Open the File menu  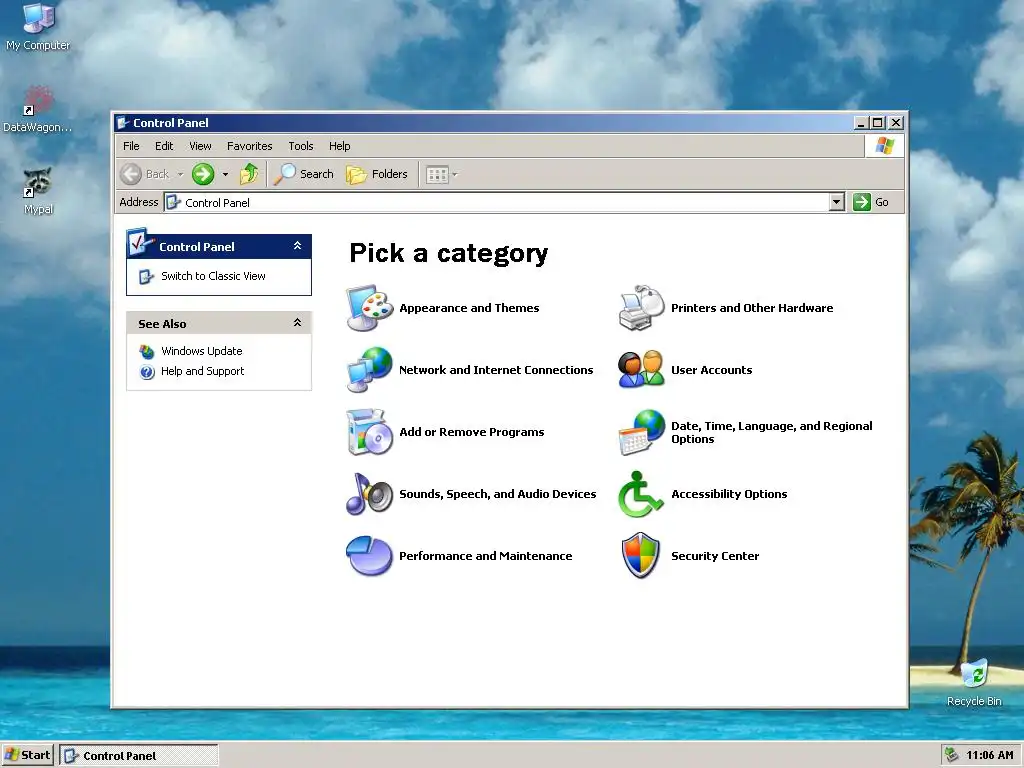click(131, 146)
